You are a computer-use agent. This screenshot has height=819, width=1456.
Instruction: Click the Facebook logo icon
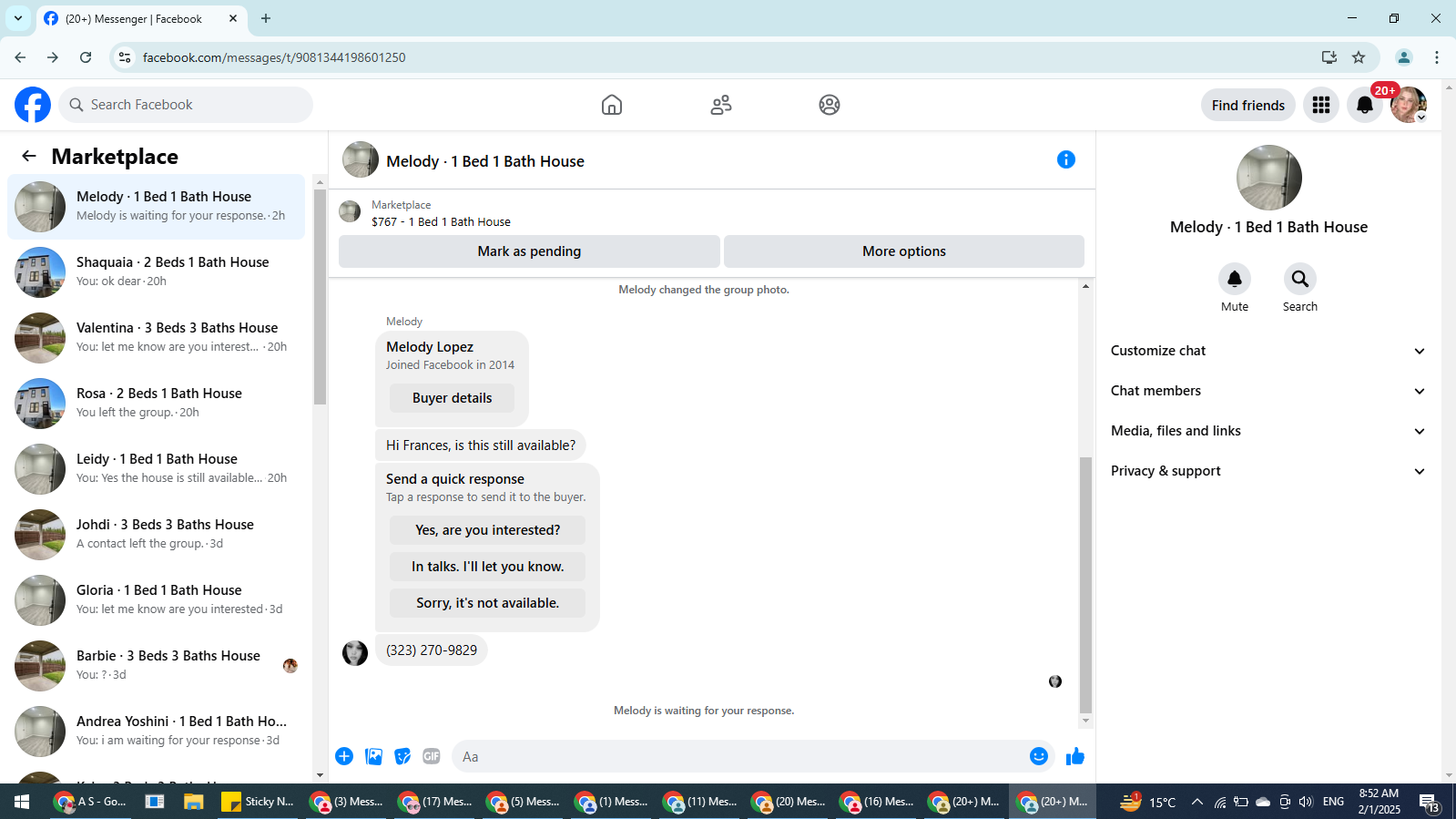pyautogui.click(x=33, y=105)
